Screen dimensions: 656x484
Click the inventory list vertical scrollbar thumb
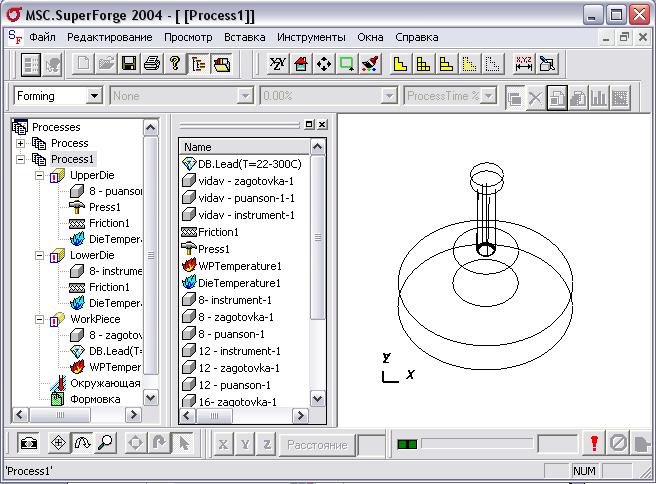point(318,237)
